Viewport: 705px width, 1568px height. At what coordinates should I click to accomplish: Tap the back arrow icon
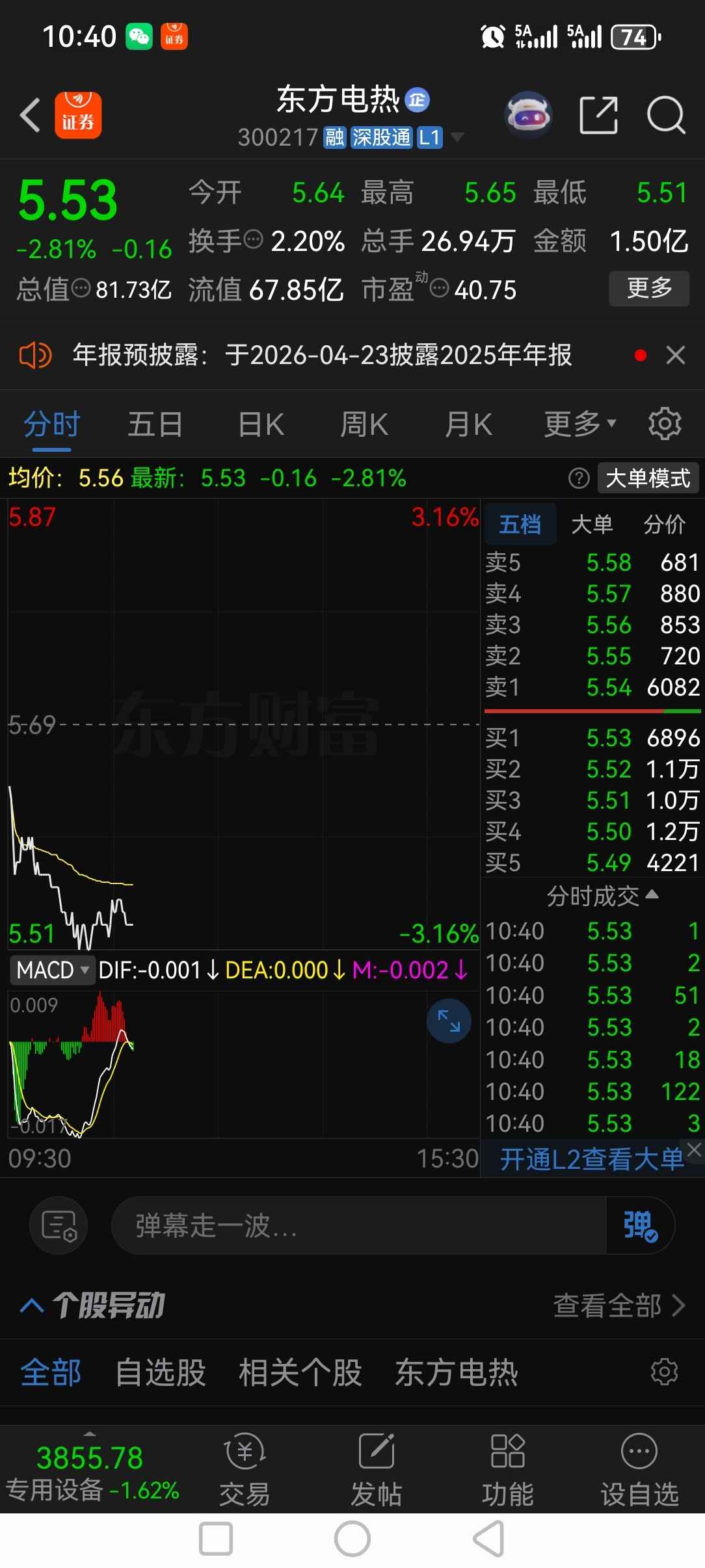31,115
